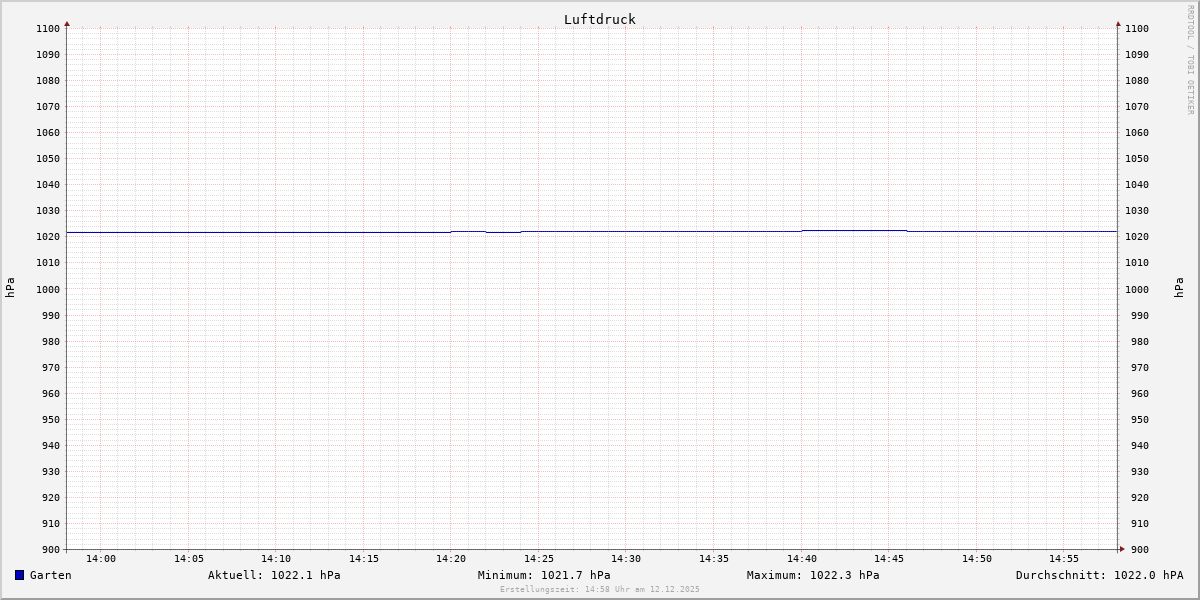Click the 14:40 time axis label

point(802,559)
